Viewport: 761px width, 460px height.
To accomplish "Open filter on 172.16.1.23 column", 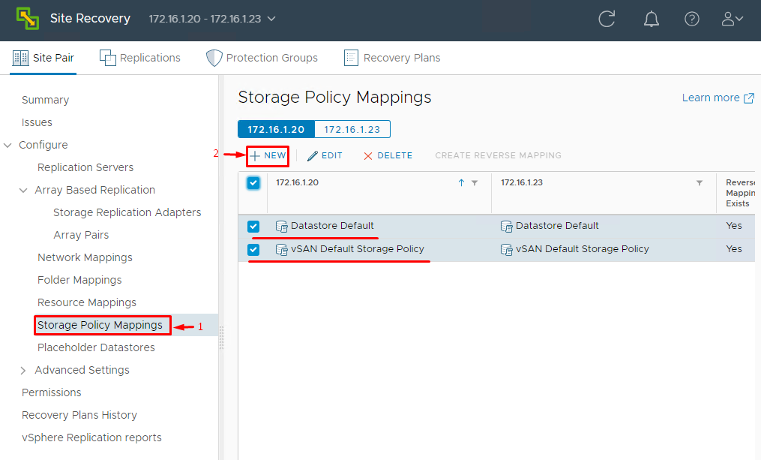I will point(699,183).
